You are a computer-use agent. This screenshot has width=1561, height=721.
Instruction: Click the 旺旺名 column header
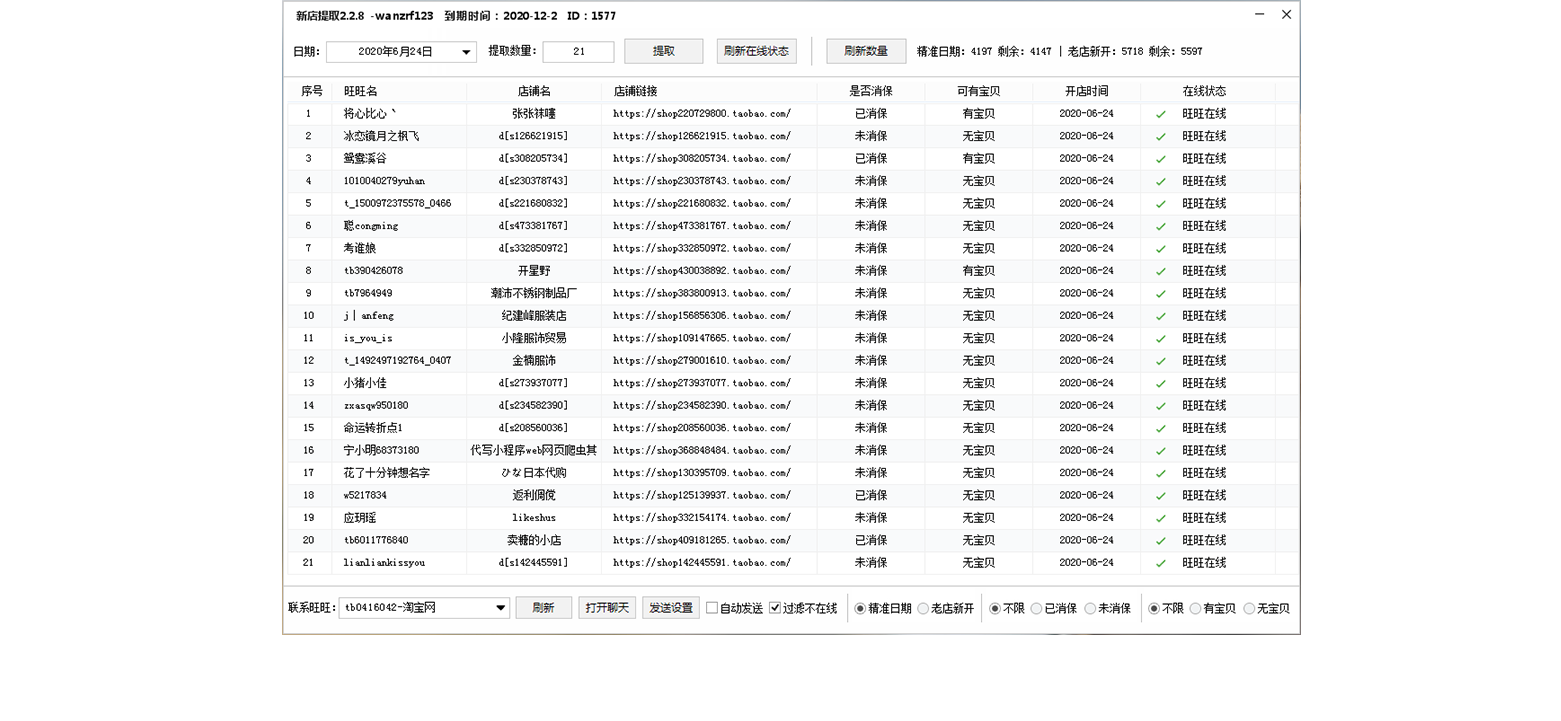[x=361, y=91]
